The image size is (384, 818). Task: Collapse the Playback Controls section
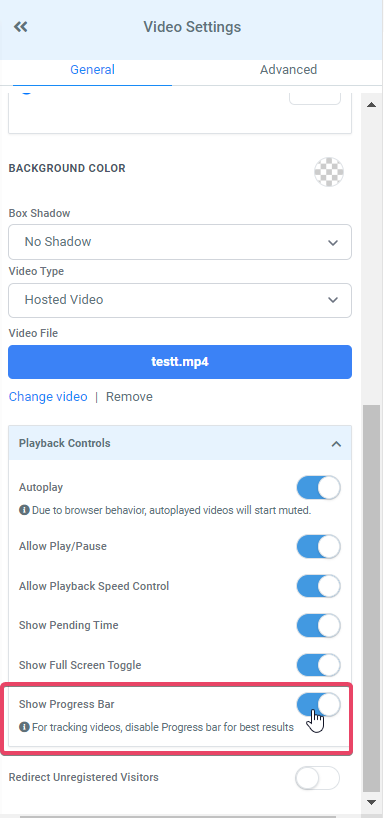click(x=337, y=444)
